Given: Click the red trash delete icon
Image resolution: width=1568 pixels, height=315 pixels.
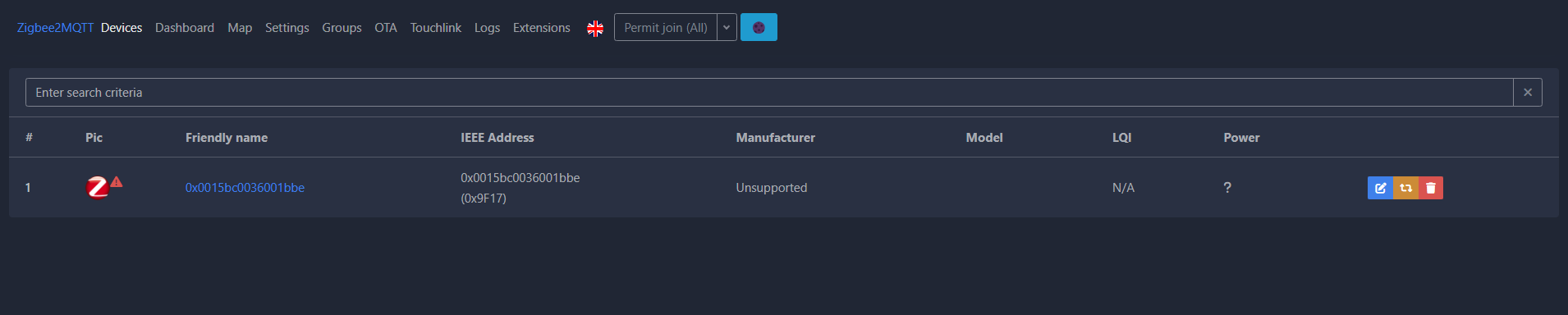Looking at the screenshot, I should point(1431,188).
